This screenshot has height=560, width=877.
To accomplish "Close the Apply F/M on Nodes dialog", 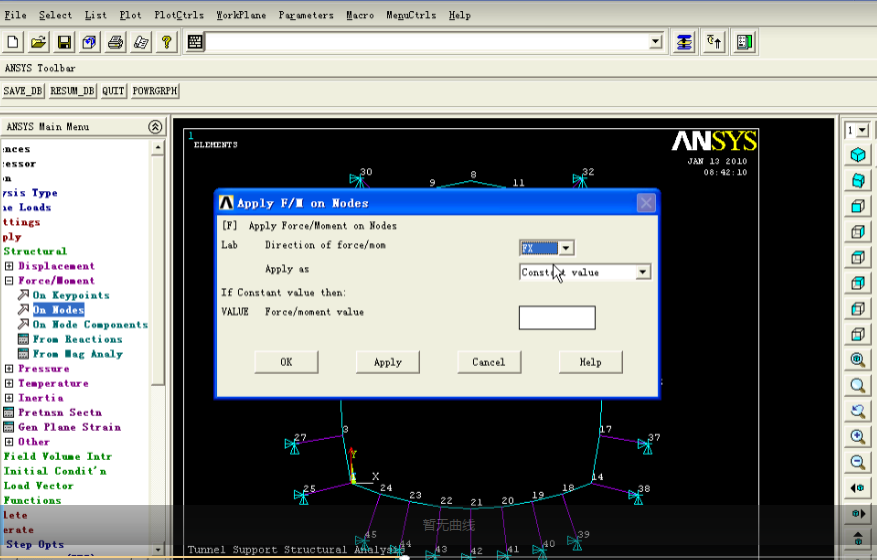I will click(646, 203).
